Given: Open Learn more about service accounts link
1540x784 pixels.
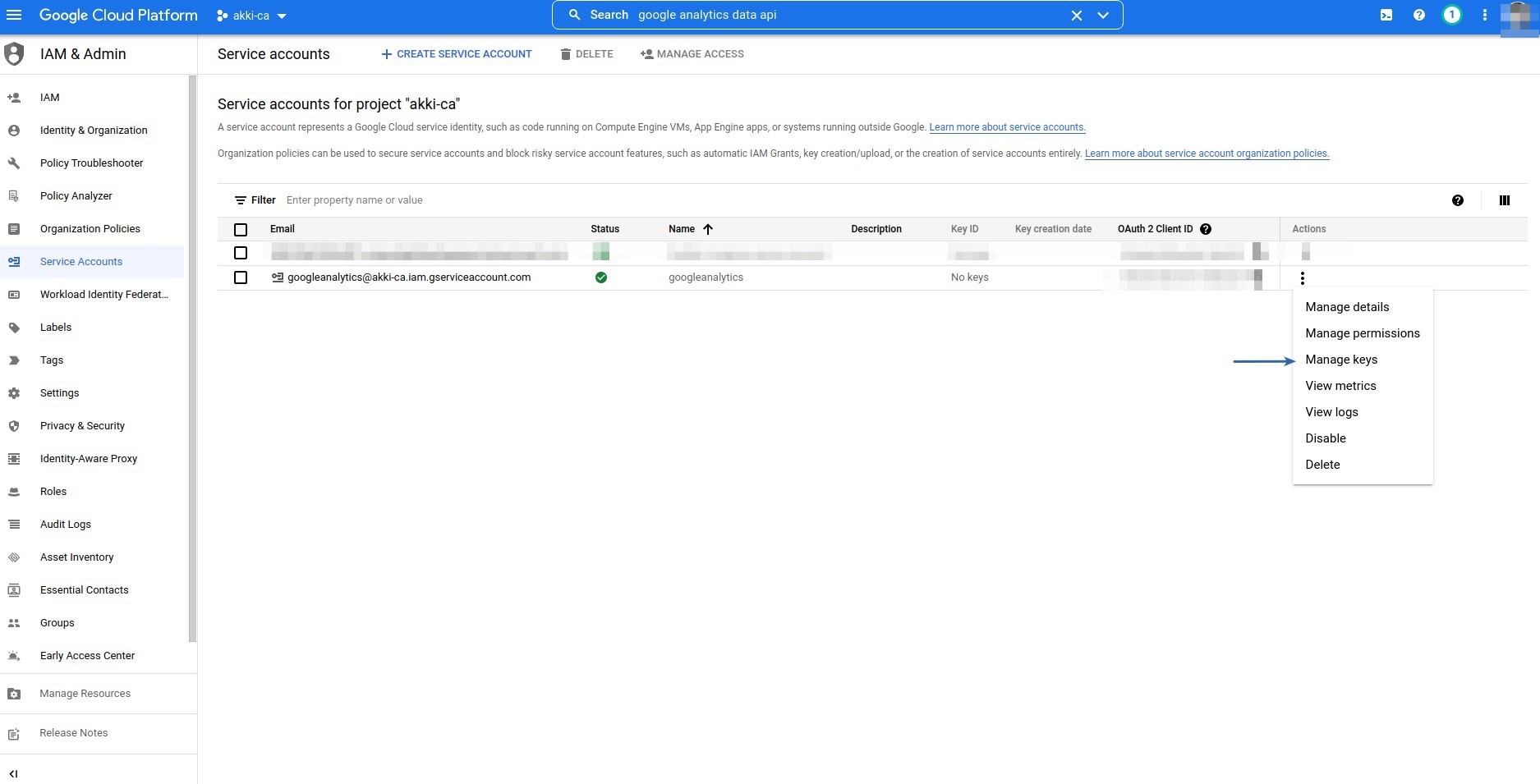Looking at the screenshot, I should click(x=1007, y=127).
